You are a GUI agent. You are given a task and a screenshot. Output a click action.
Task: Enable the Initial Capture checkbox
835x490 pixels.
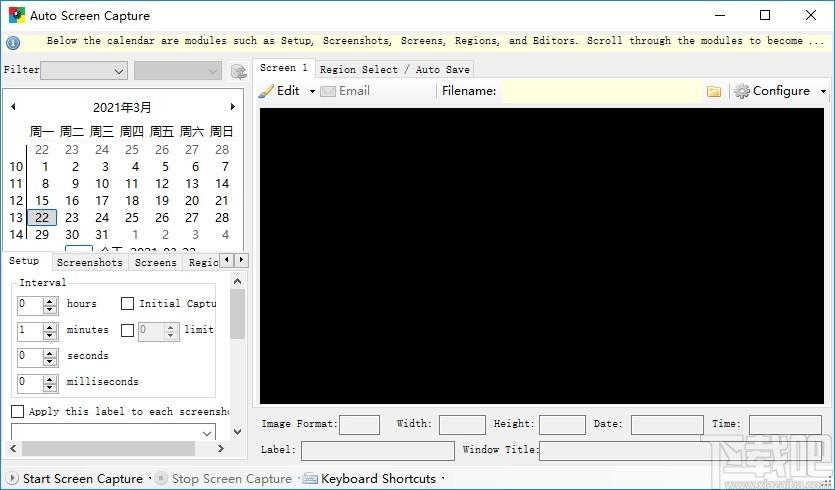coord(127,304)
